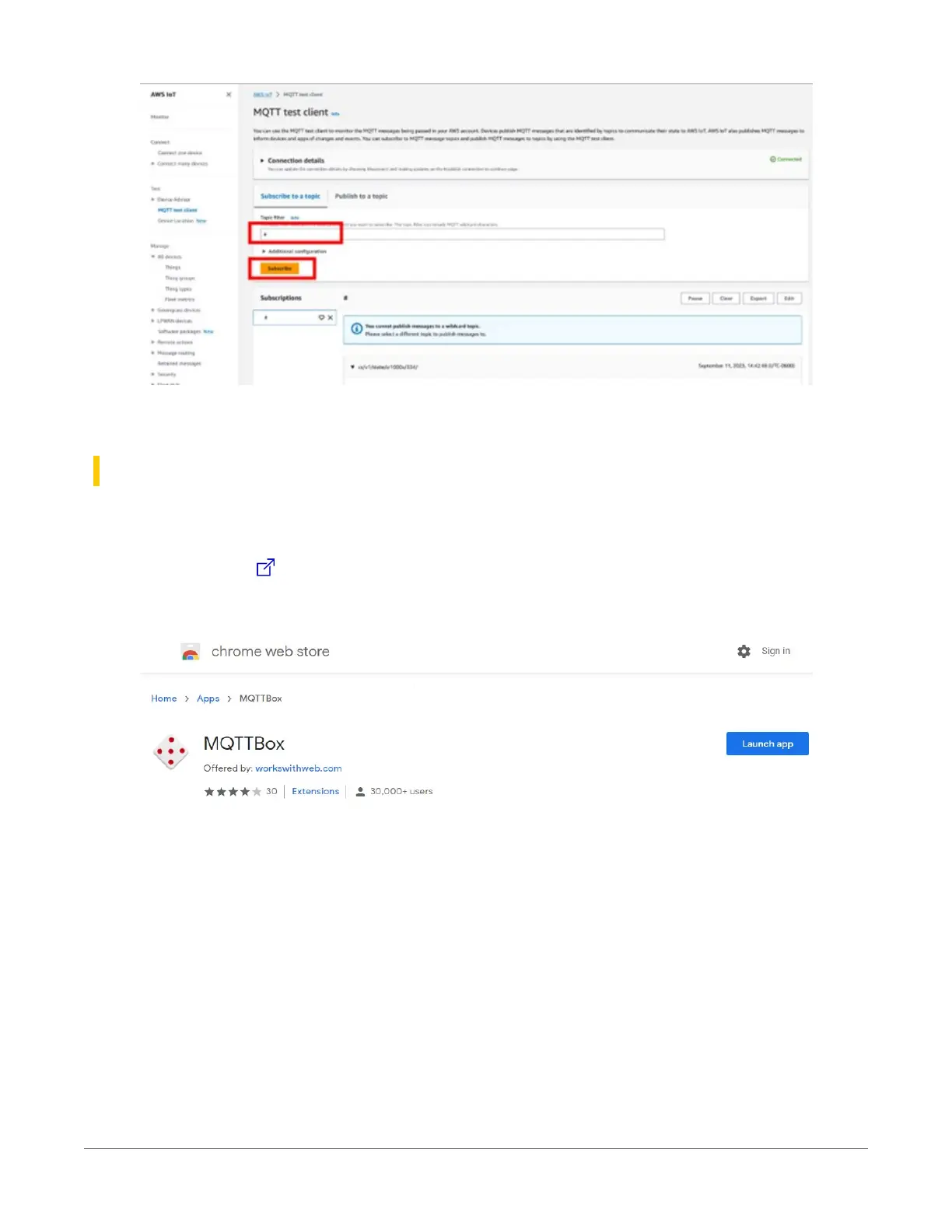Click the Extensions category link
Image resolution: width=952 pixels, height=1232 pixels.
(x=316, y=792)
